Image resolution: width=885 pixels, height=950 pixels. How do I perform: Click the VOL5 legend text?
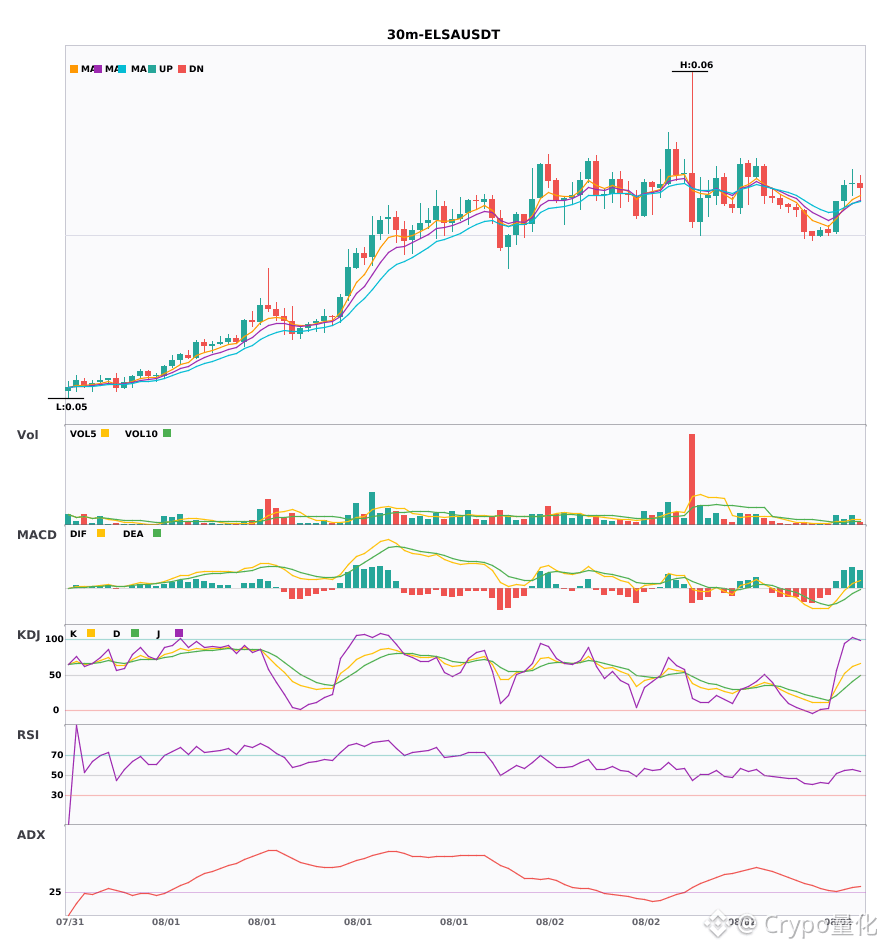pos(83,434)
